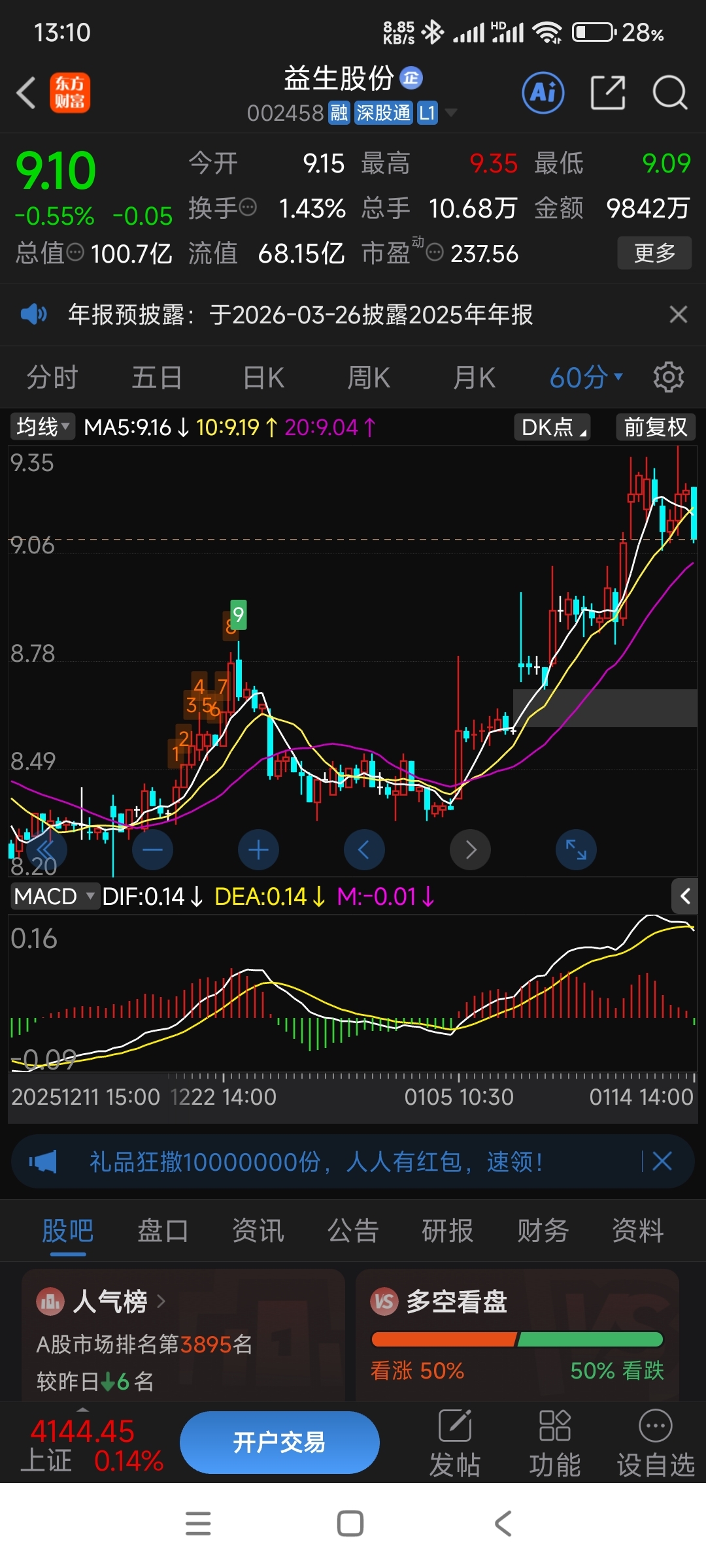Vote 看涨 50%
Image resolution: width=706 pixels, height=1568 pixels.
[x=417, y=1370]
